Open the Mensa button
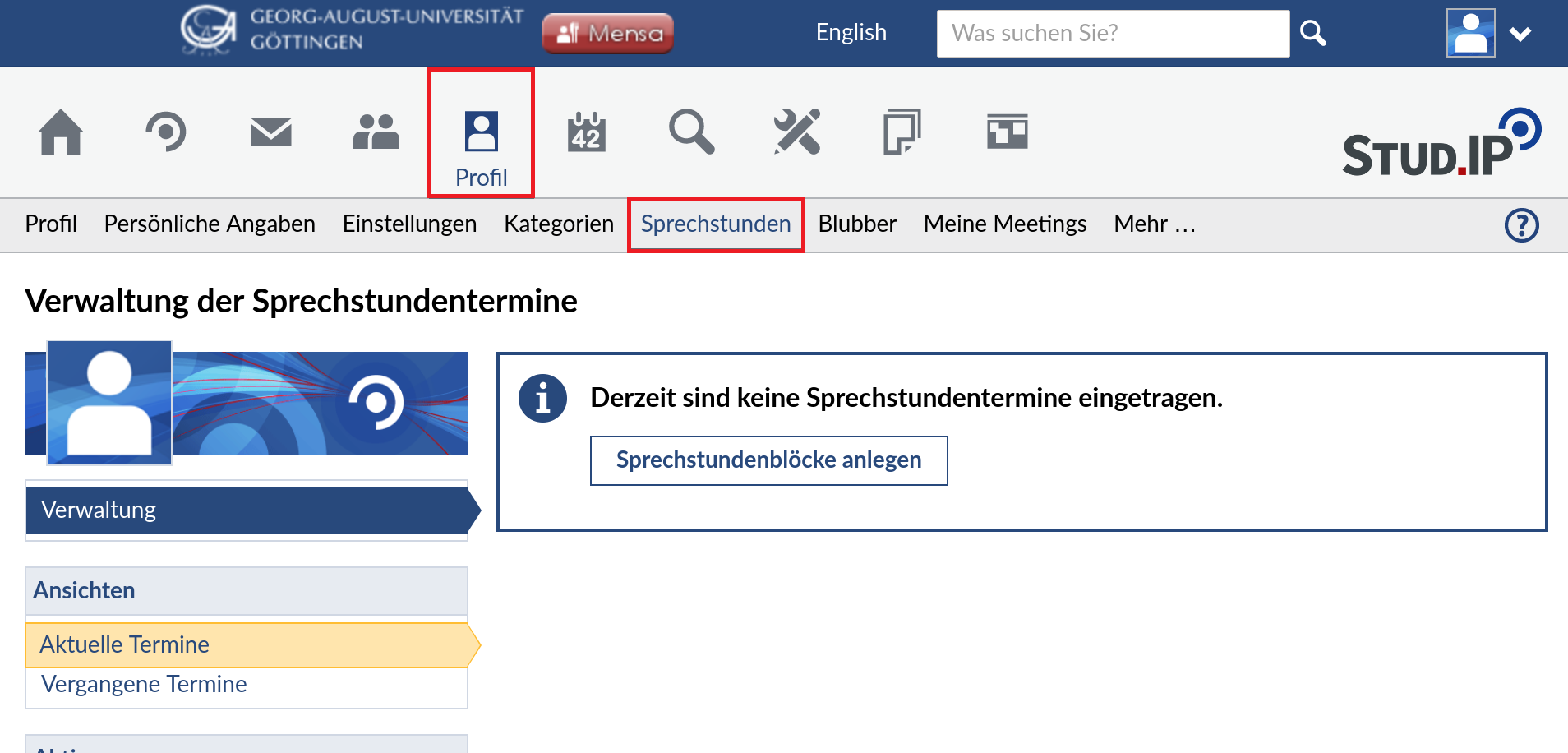The height and width of the screenshot is (753, 1568). [608, 34]
